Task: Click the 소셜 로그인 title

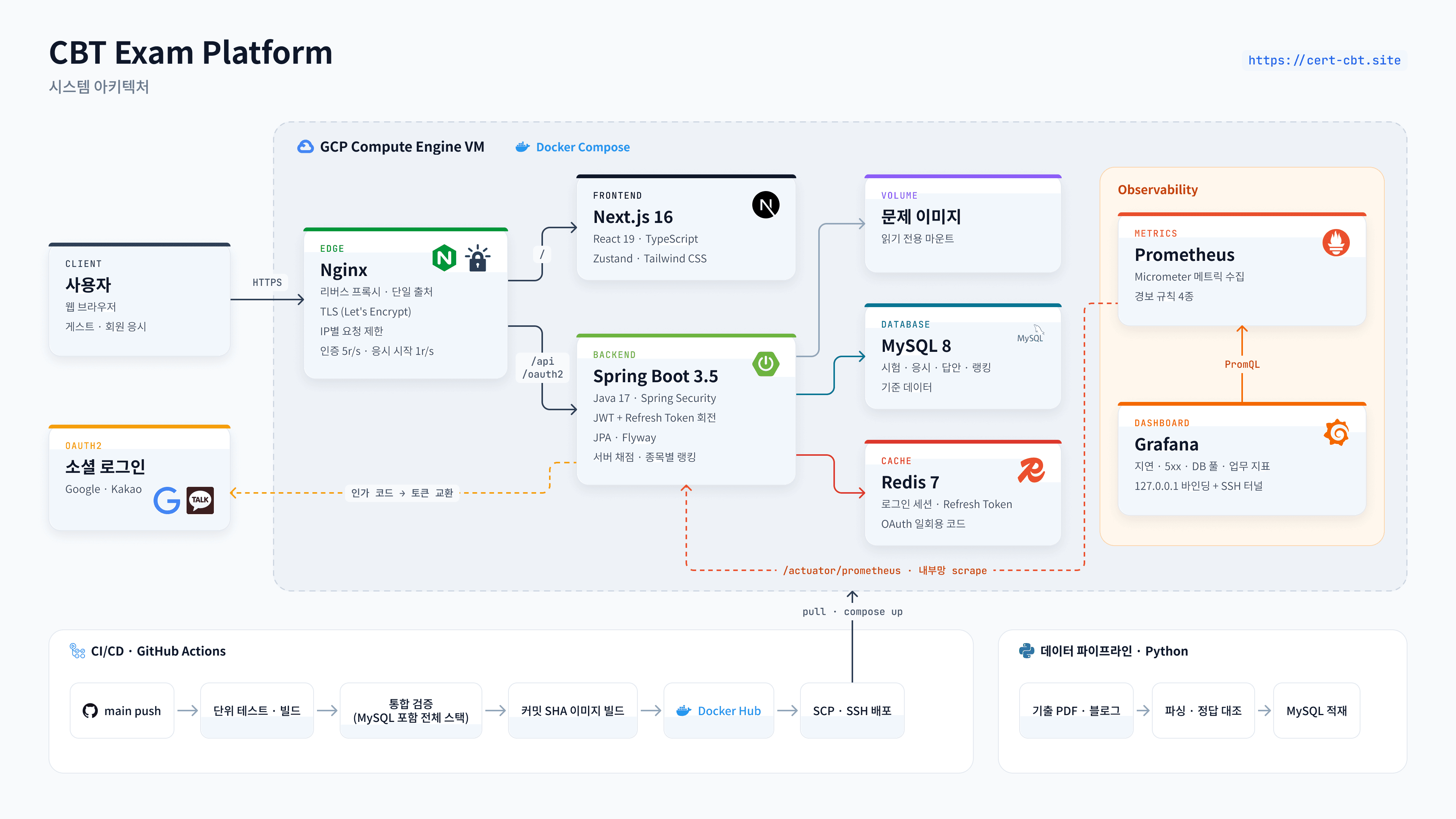Action: click(x=105, y=467)
